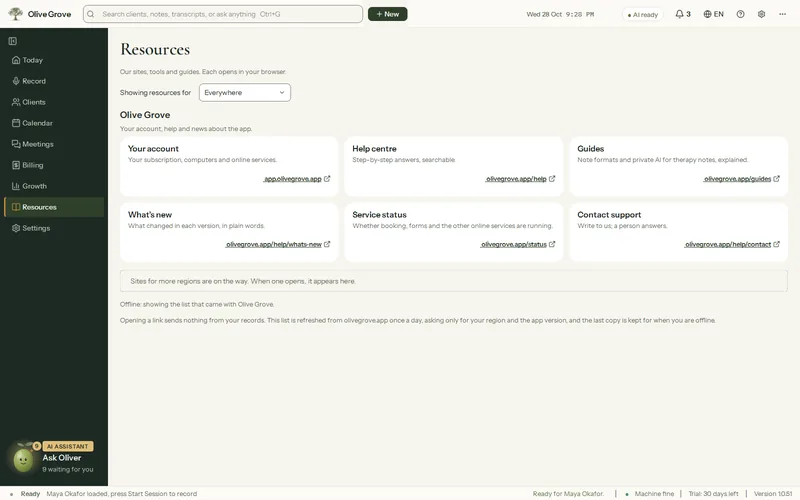The height and width of the screenshot is (500, 800).
Task: Click external link icon beside olivegrove.app/guides
Action: pos(777,179)
